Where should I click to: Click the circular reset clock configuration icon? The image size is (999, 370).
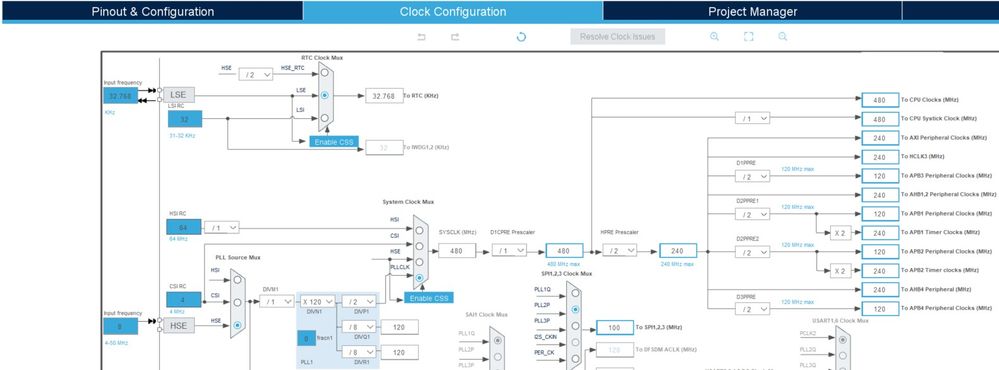[x=521, y=37]
